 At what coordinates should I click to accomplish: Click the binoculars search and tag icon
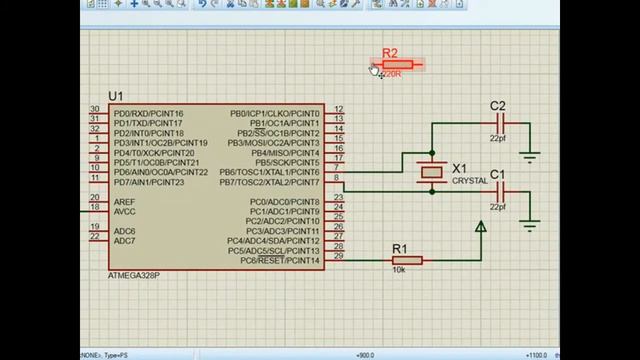pyautogui.click(x=393, y=4)
